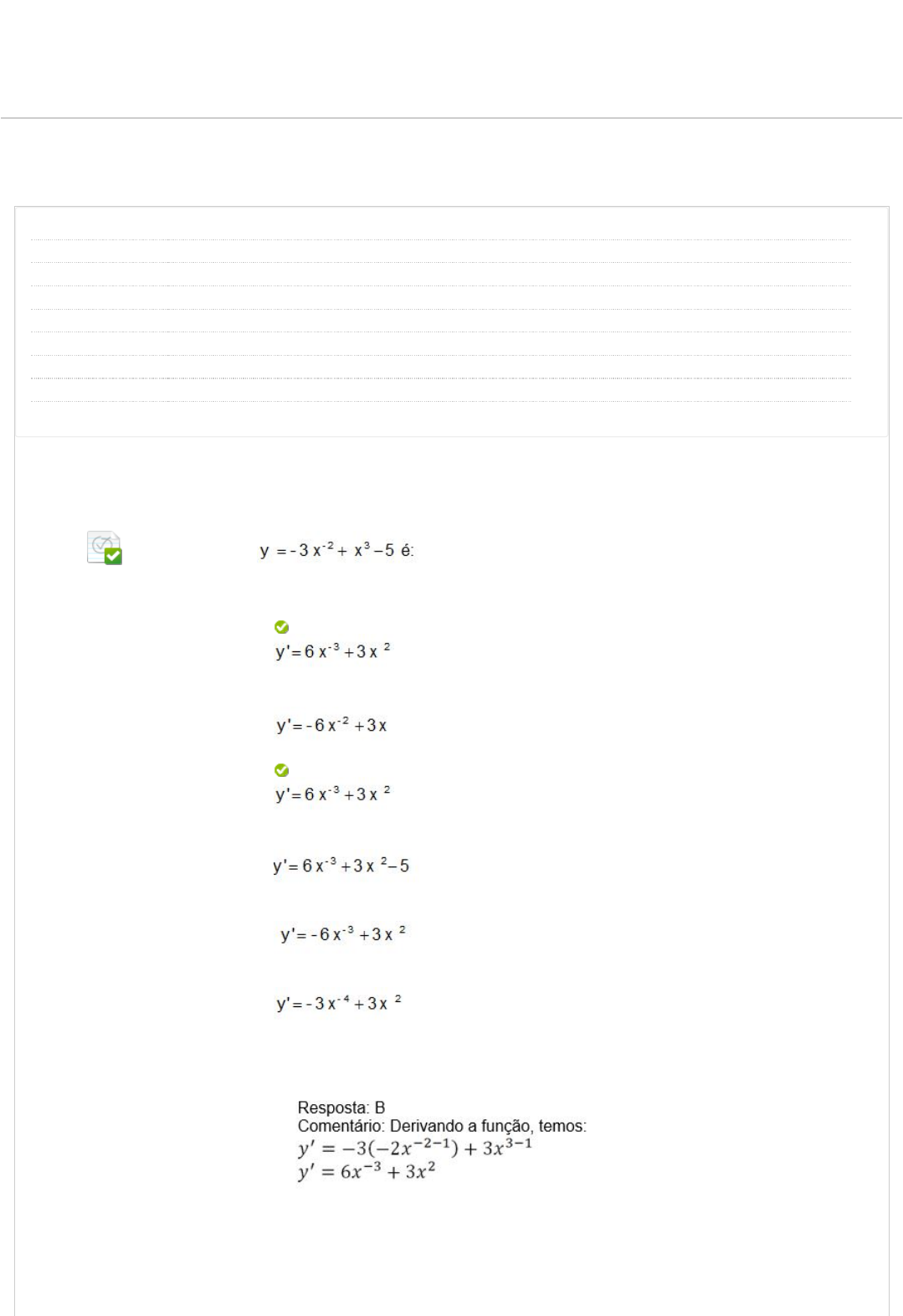This screenshot has height=1316, width=903.
Task: Select the answer y'=-6x⁻²+3x
Action: coord(331,725)
